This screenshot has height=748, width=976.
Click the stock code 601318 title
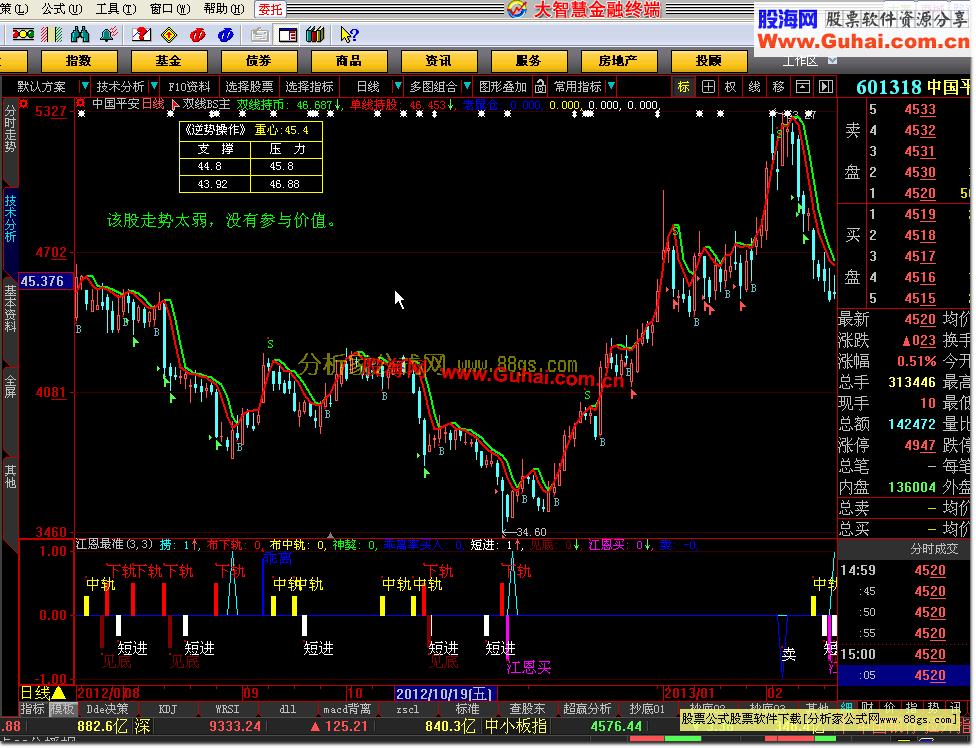coord(888,87)
